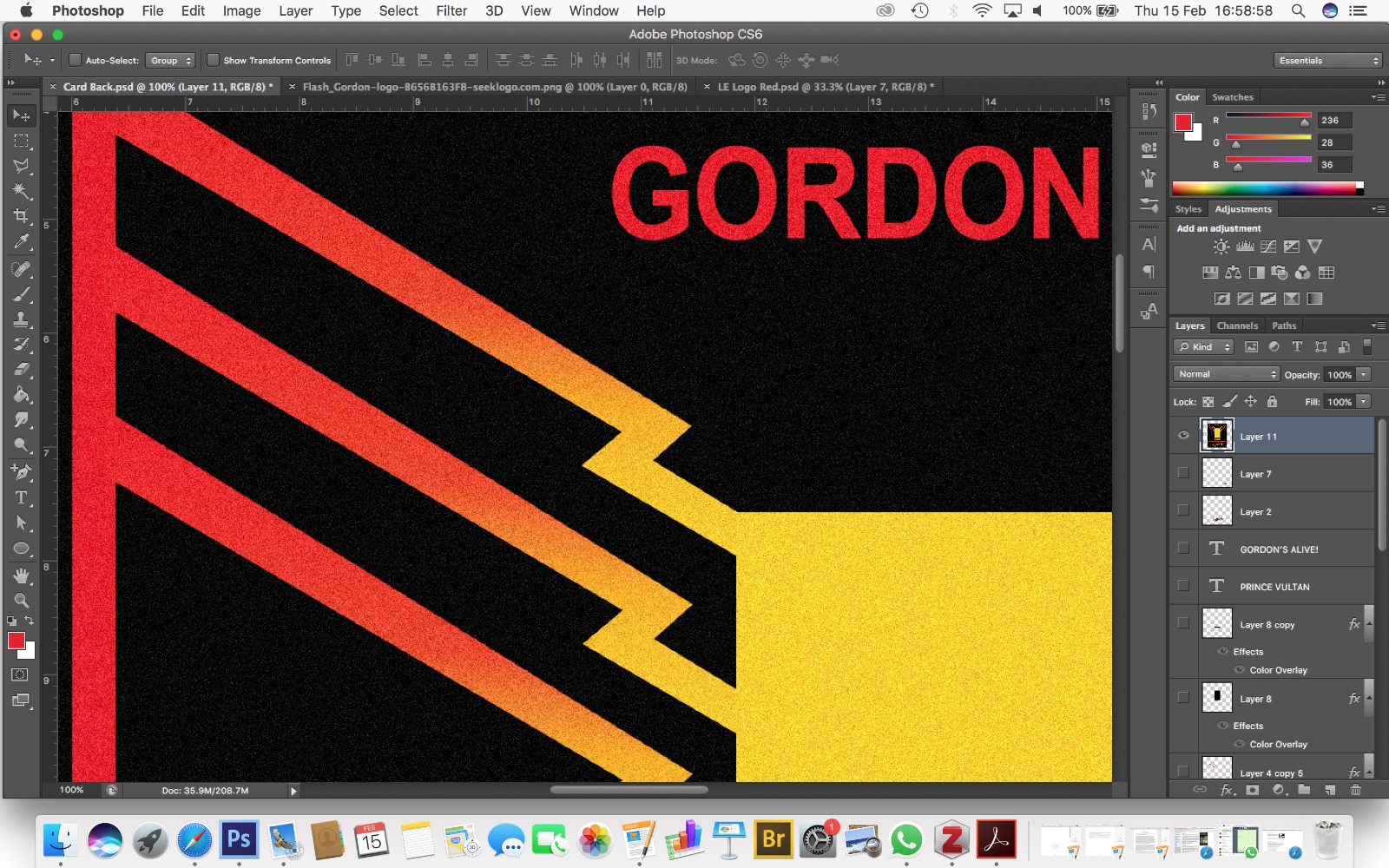
Task: Show Layer 2 visibility box
Action: (1183, 510)
